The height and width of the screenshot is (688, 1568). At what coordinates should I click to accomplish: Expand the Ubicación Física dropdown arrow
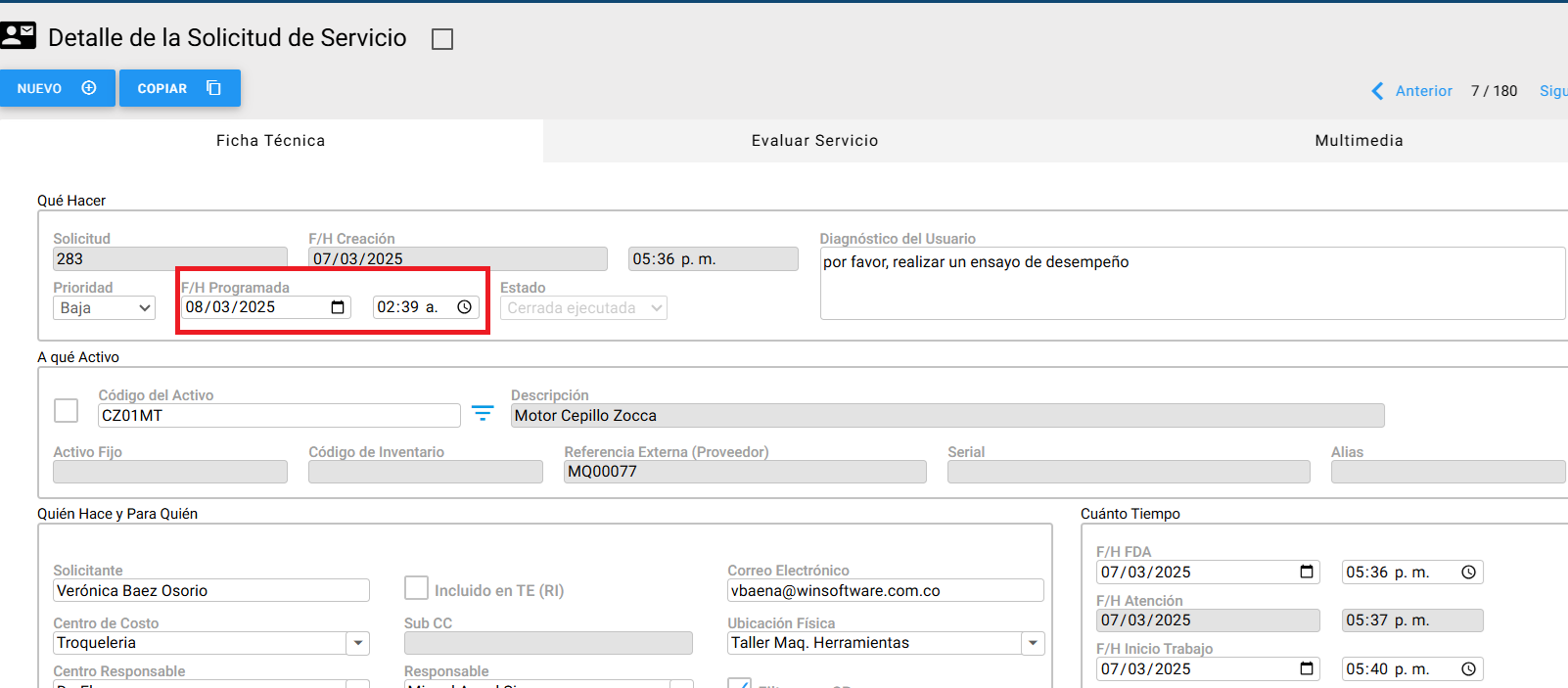point(1034,643)
